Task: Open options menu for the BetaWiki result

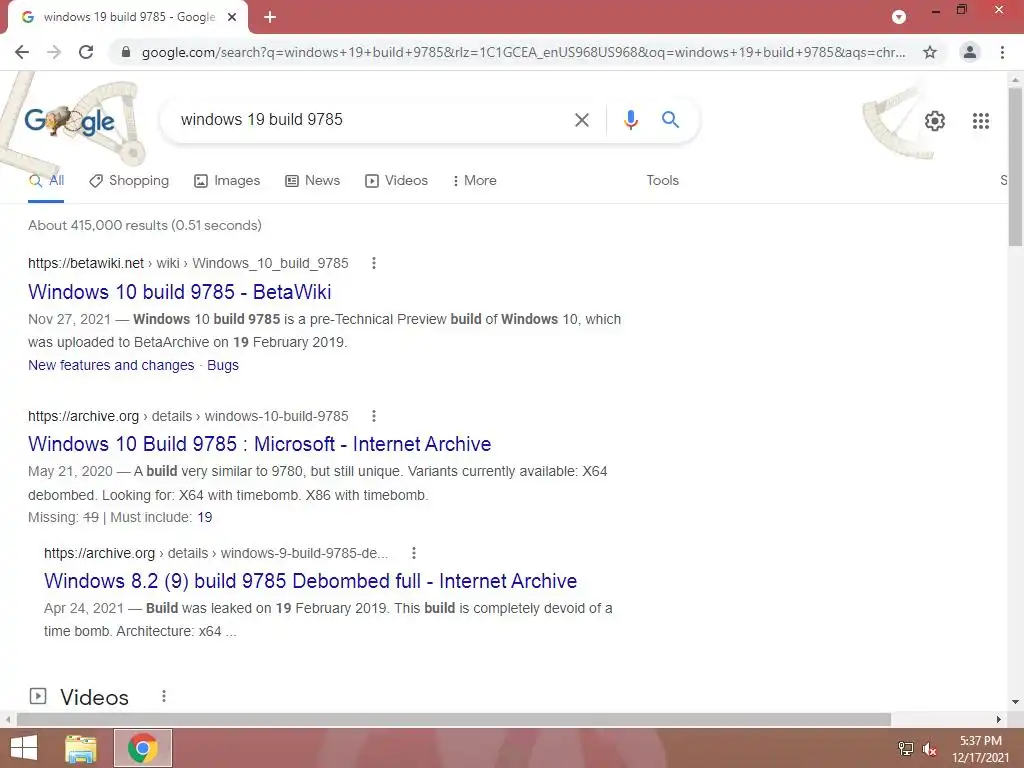Action: (x=374, y=263)
